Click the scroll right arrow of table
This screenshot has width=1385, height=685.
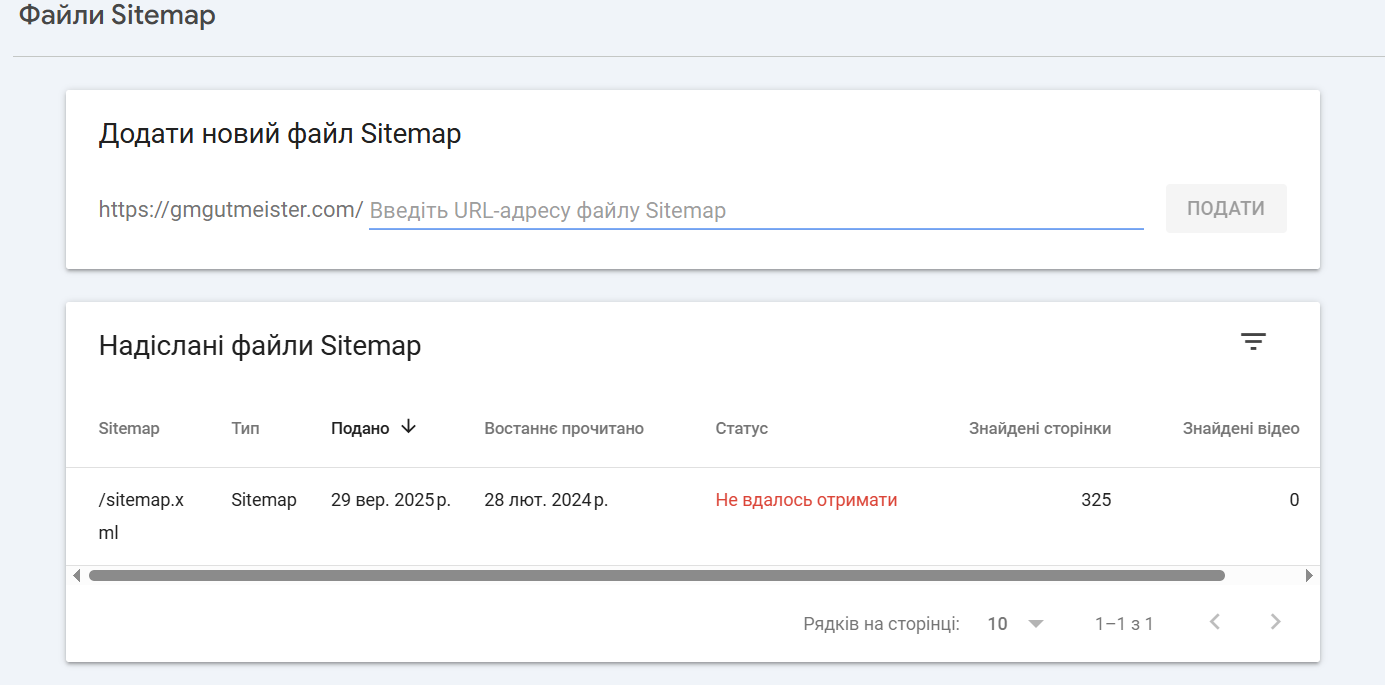(x=1309, y=576)
